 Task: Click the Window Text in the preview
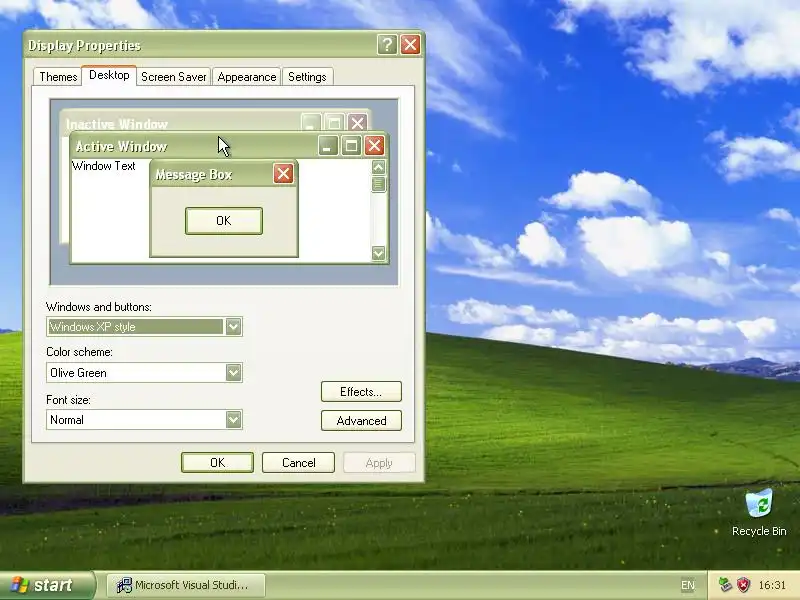pyautogui.click(x=104, y=166)
